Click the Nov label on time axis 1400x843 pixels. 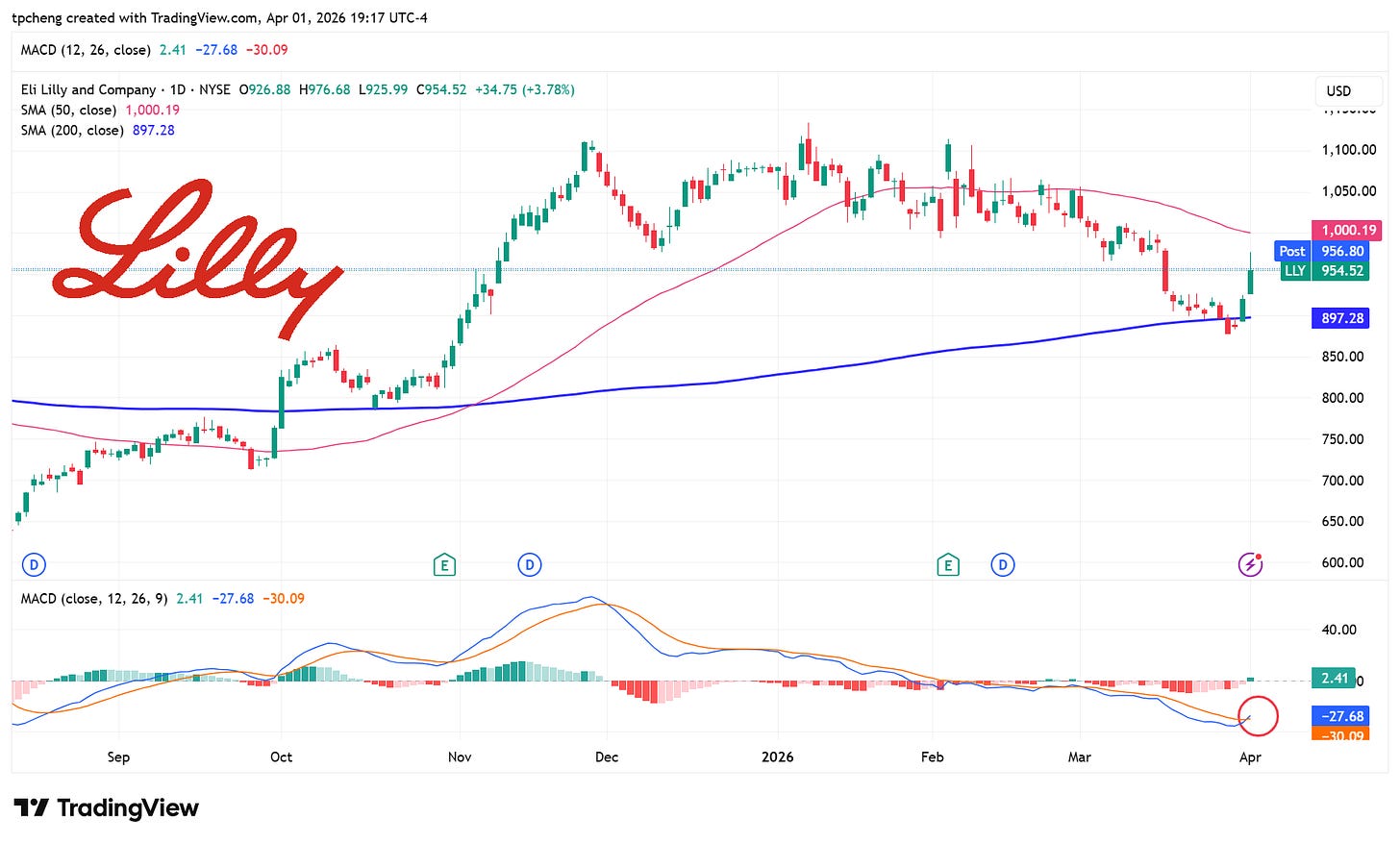460,757
